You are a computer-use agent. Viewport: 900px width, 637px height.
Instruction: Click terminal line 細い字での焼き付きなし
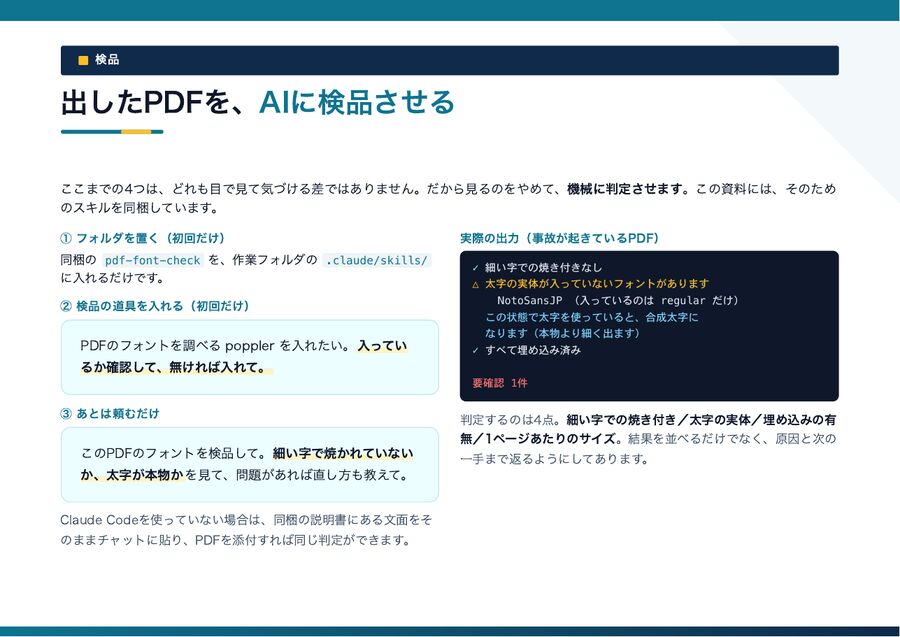click(544, 267)
